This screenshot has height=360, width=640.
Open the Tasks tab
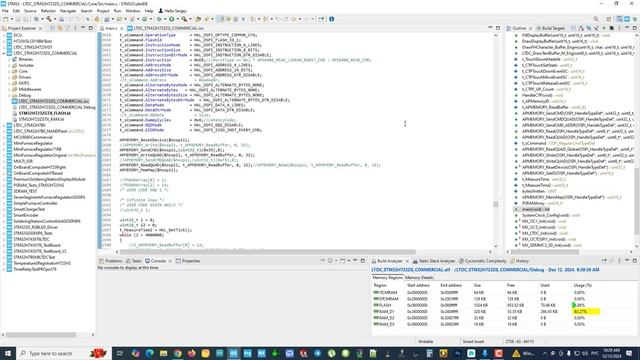point(133,261)
